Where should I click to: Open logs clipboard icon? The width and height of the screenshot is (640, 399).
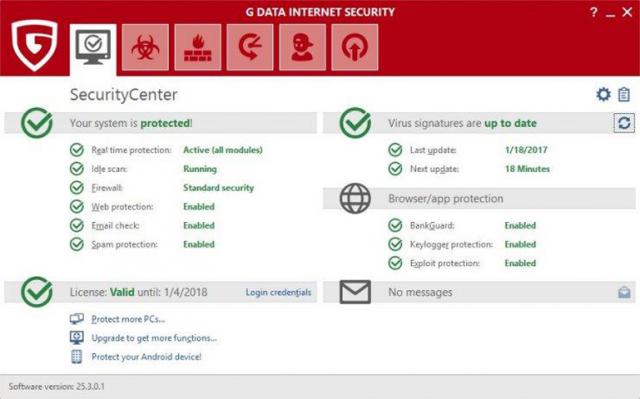(624, 94)
